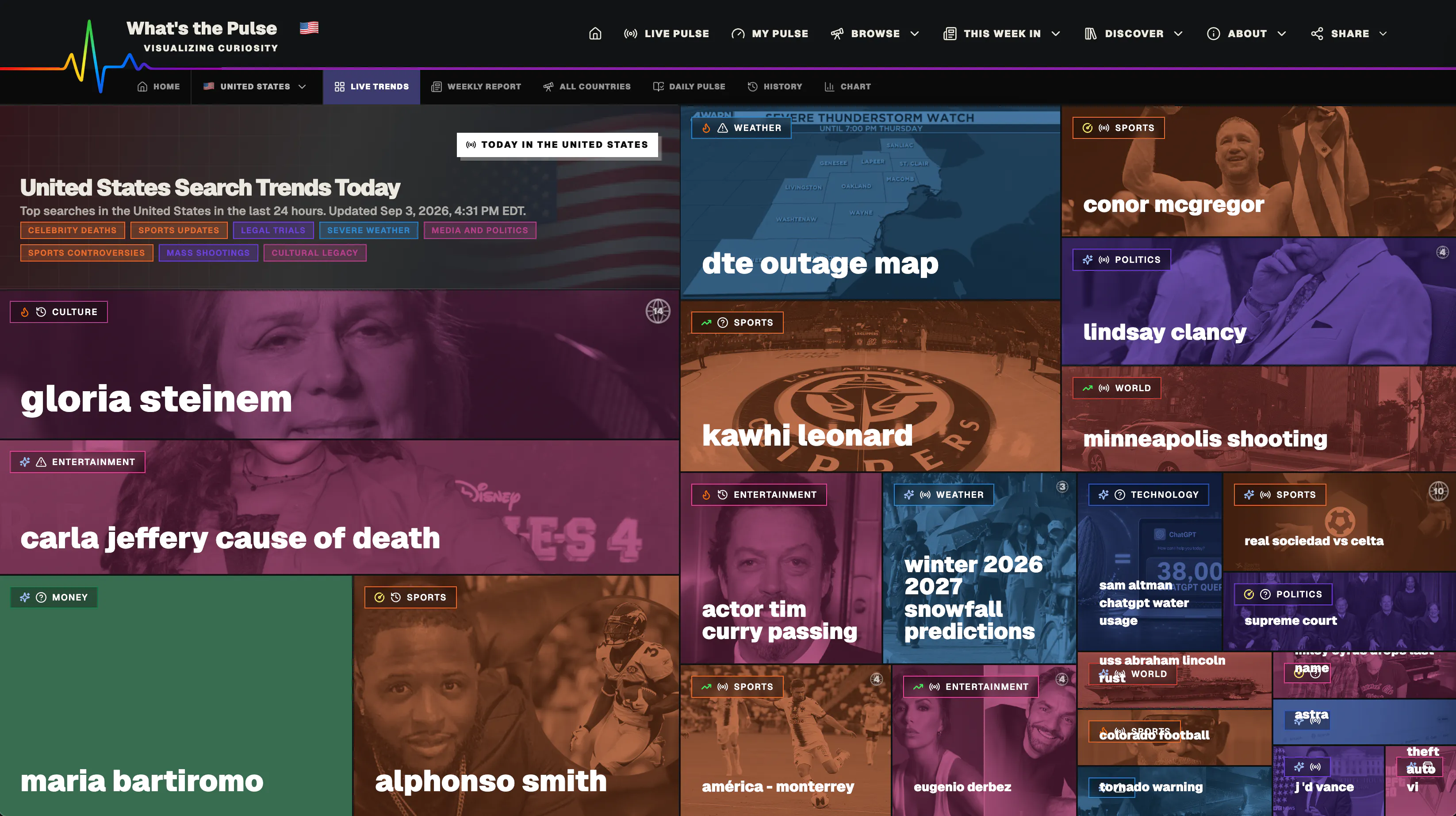Click the globe icon on gloria steinem card
This screenshot has height=816, width=1456.
(658, 311)
